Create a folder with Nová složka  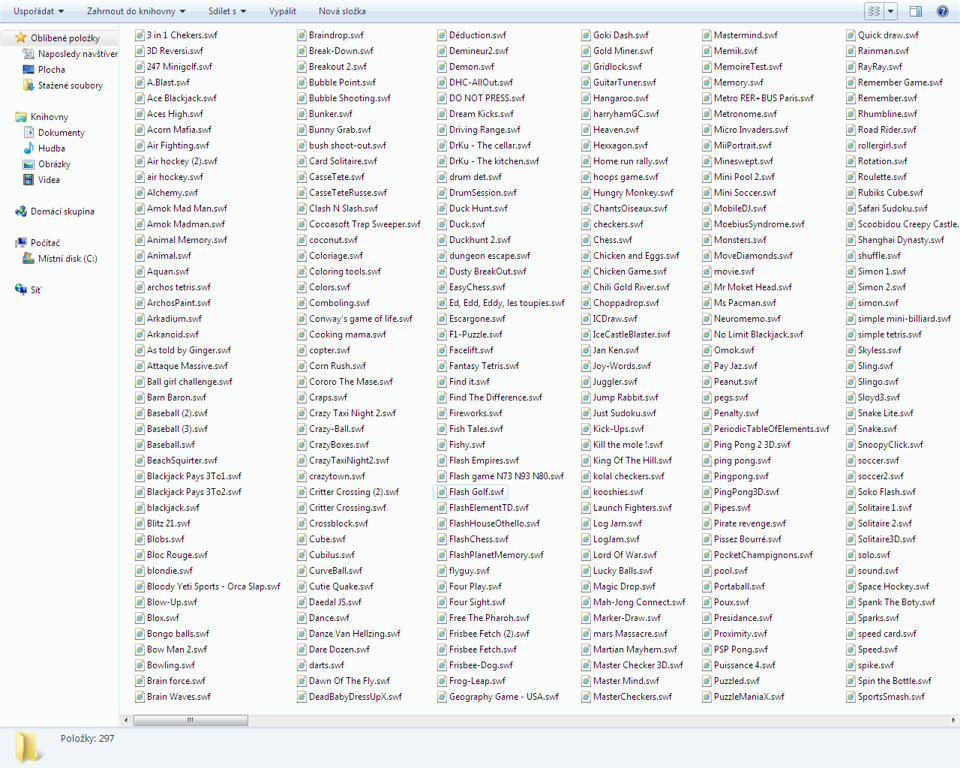(x=342, y=11)
